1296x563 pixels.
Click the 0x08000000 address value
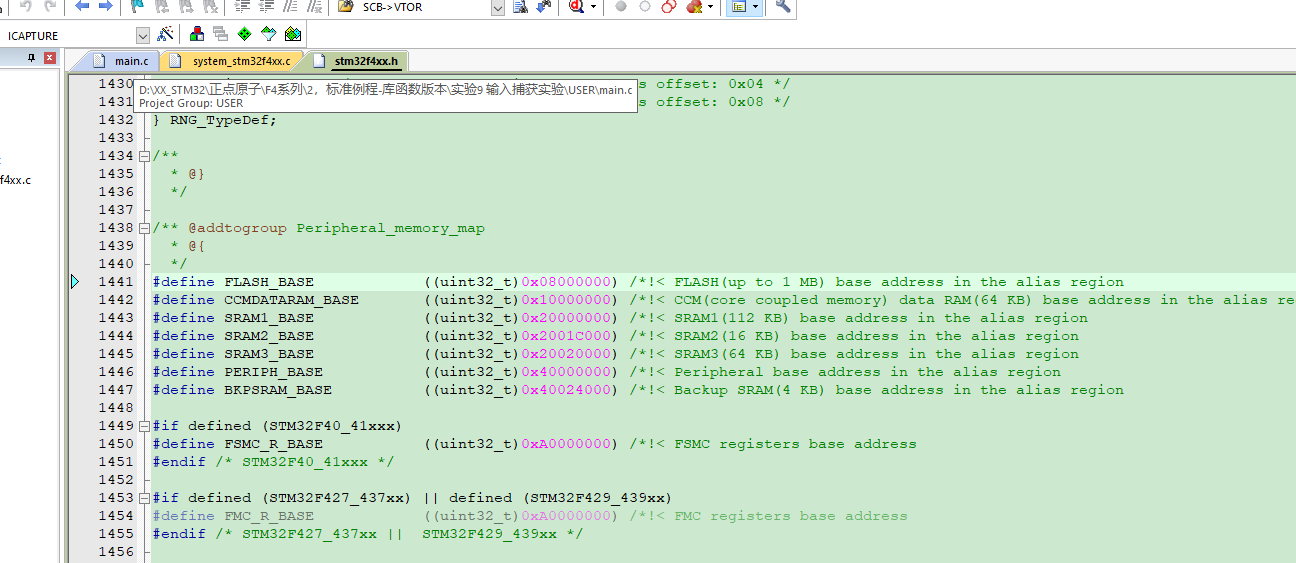pyautogui.click(x=566, y=282)
